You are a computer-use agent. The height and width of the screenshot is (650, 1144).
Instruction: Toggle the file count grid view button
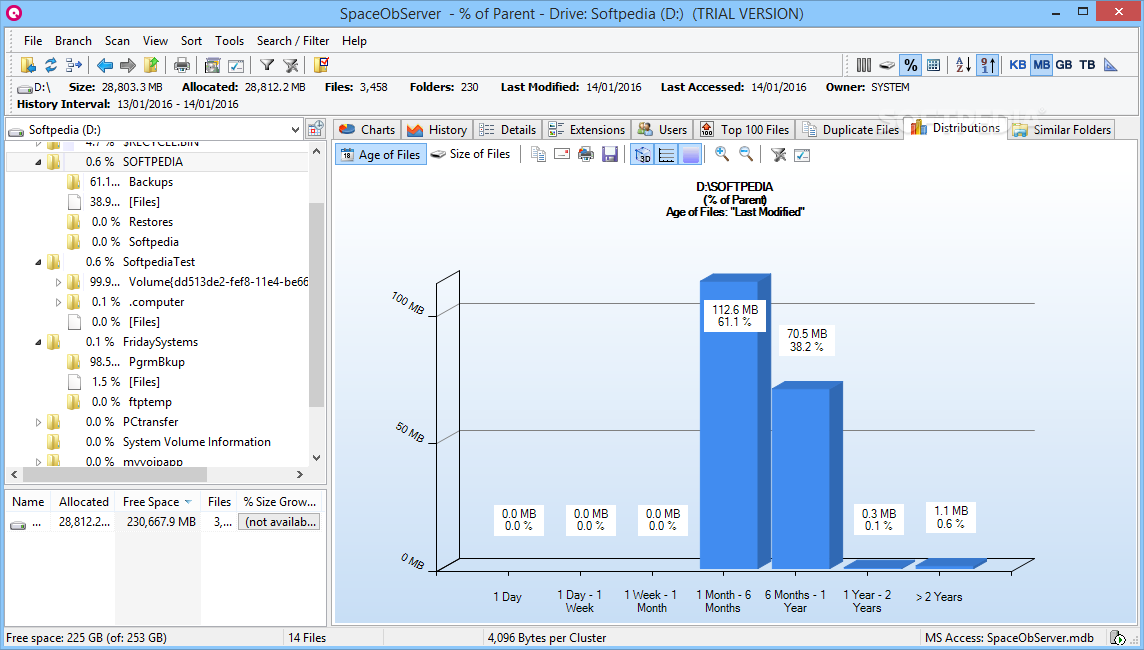point(933,65)
